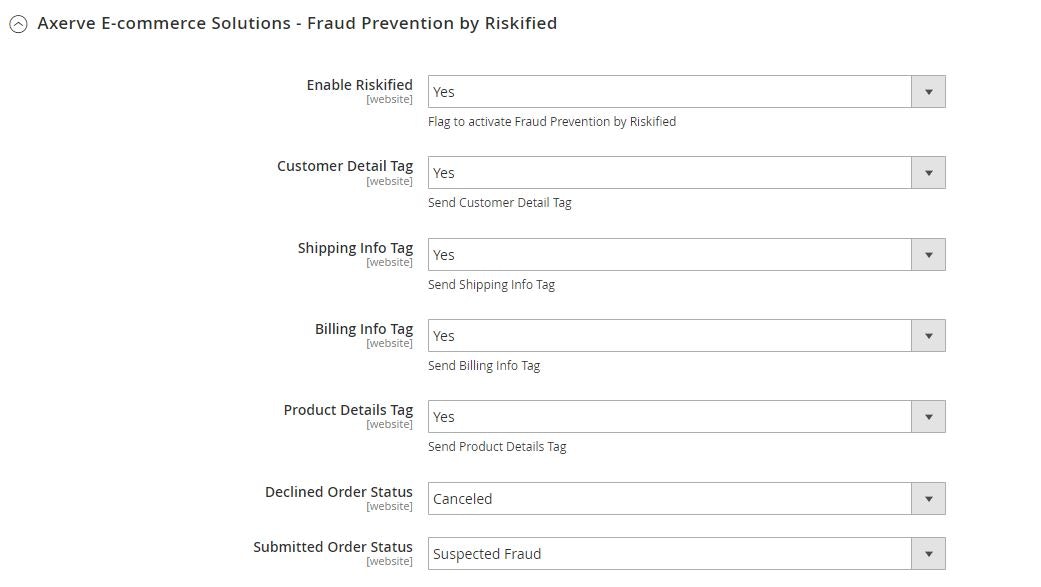Image resolution: width=1041 pixels, height=587 pixels.
Task: Click the Submitted Order Status label
Action: tap(333, 547)
